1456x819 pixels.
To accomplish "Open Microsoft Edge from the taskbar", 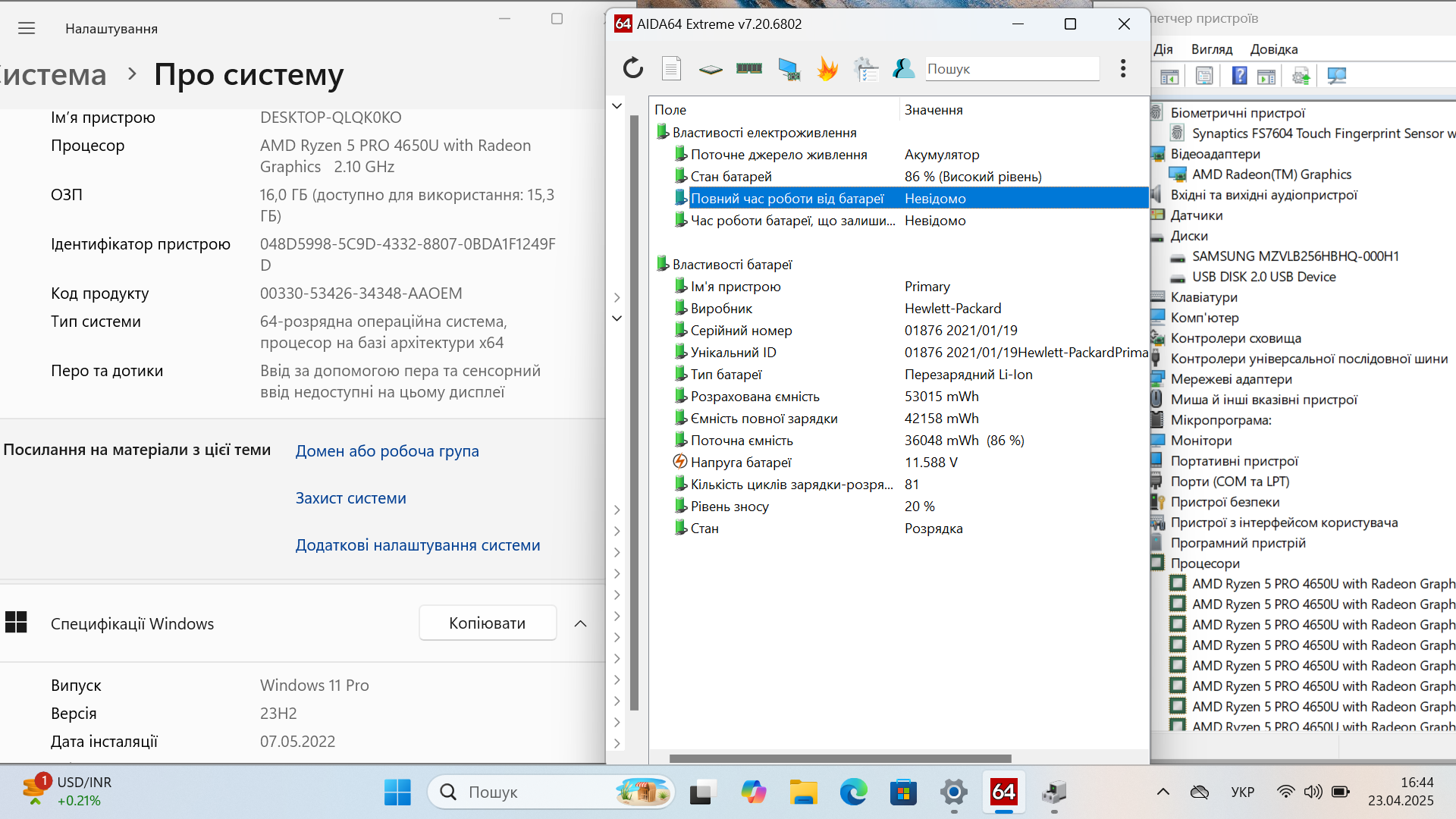I will pyautogui.click(x=853, y=792).
